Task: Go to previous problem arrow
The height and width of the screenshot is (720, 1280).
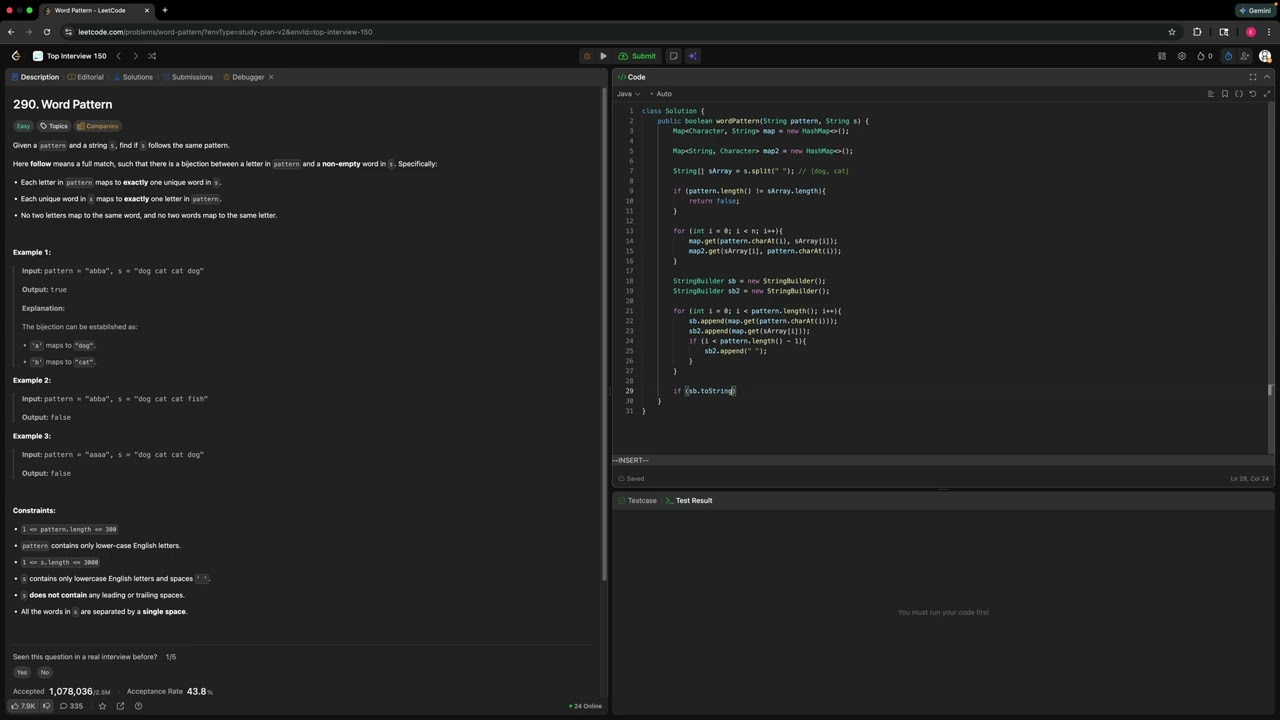Action: click(118, 56)
